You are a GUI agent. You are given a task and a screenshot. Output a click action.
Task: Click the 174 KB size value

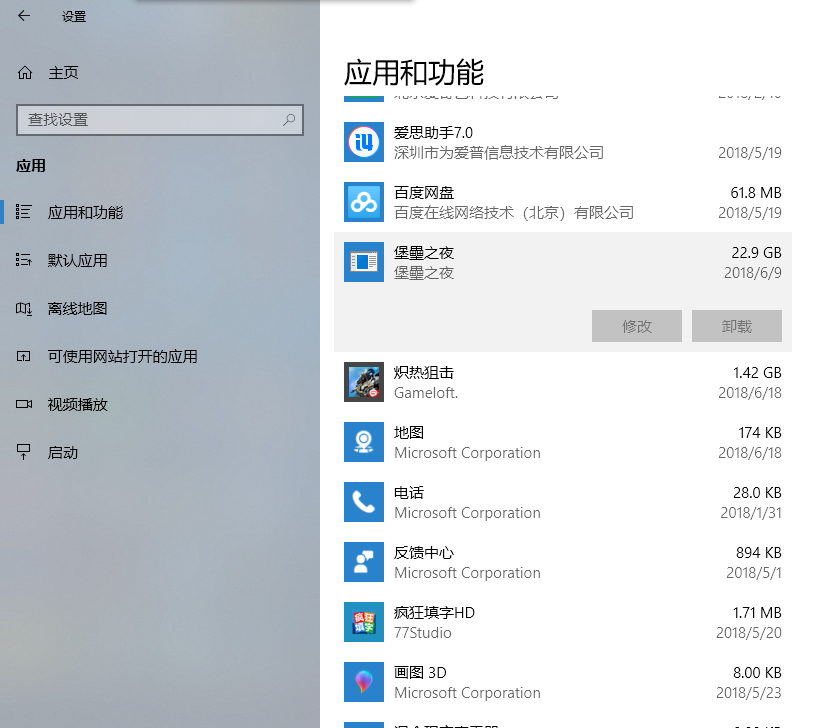point(760,433)
